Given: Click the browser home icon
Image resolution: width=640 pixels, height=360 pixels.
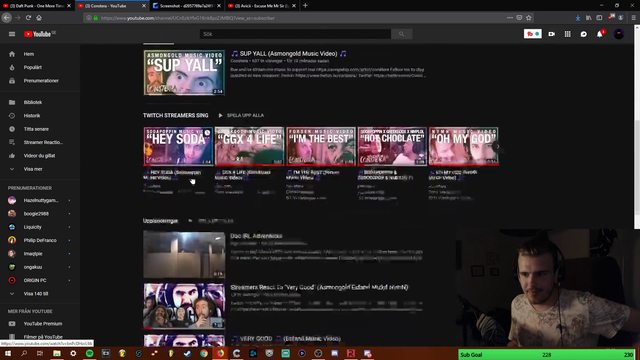Looking at the screenshot, I should (x=39, y=18).
